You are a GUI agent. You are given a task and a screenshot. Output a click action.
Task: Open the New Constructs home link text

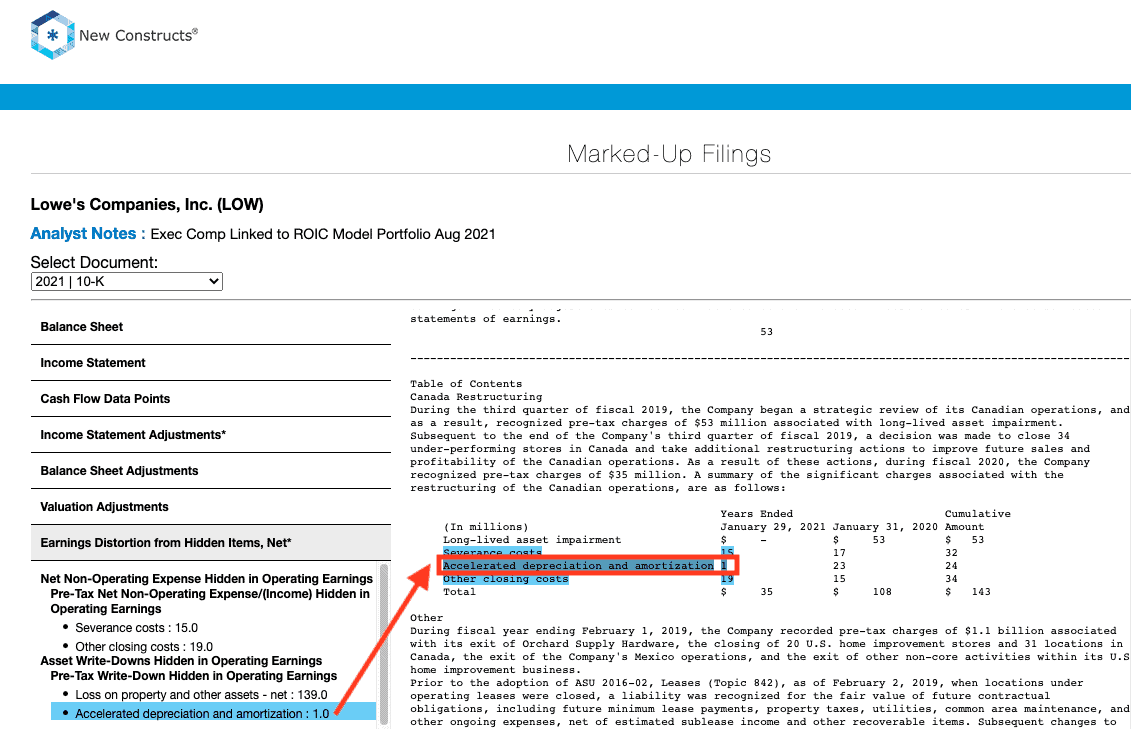point(138,35)
